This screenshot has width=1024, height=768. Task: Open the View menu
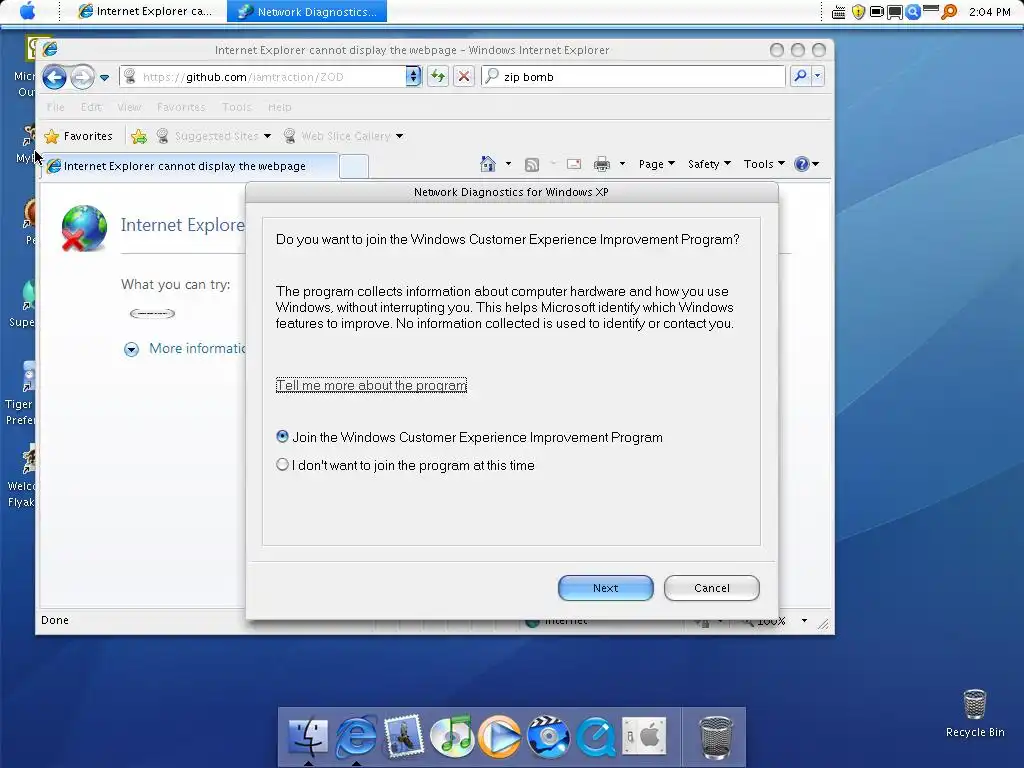click(x=129, y=107)
